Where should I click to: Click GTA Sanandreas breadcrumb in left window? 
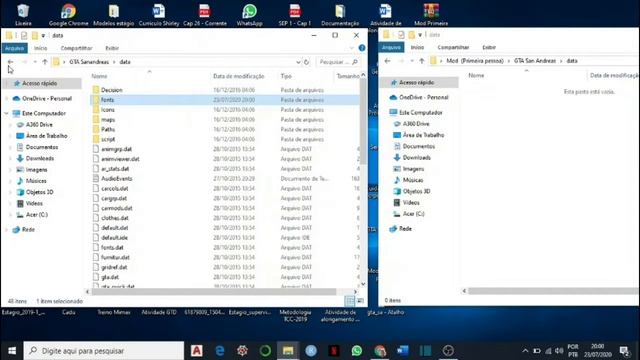pos(89,62)
